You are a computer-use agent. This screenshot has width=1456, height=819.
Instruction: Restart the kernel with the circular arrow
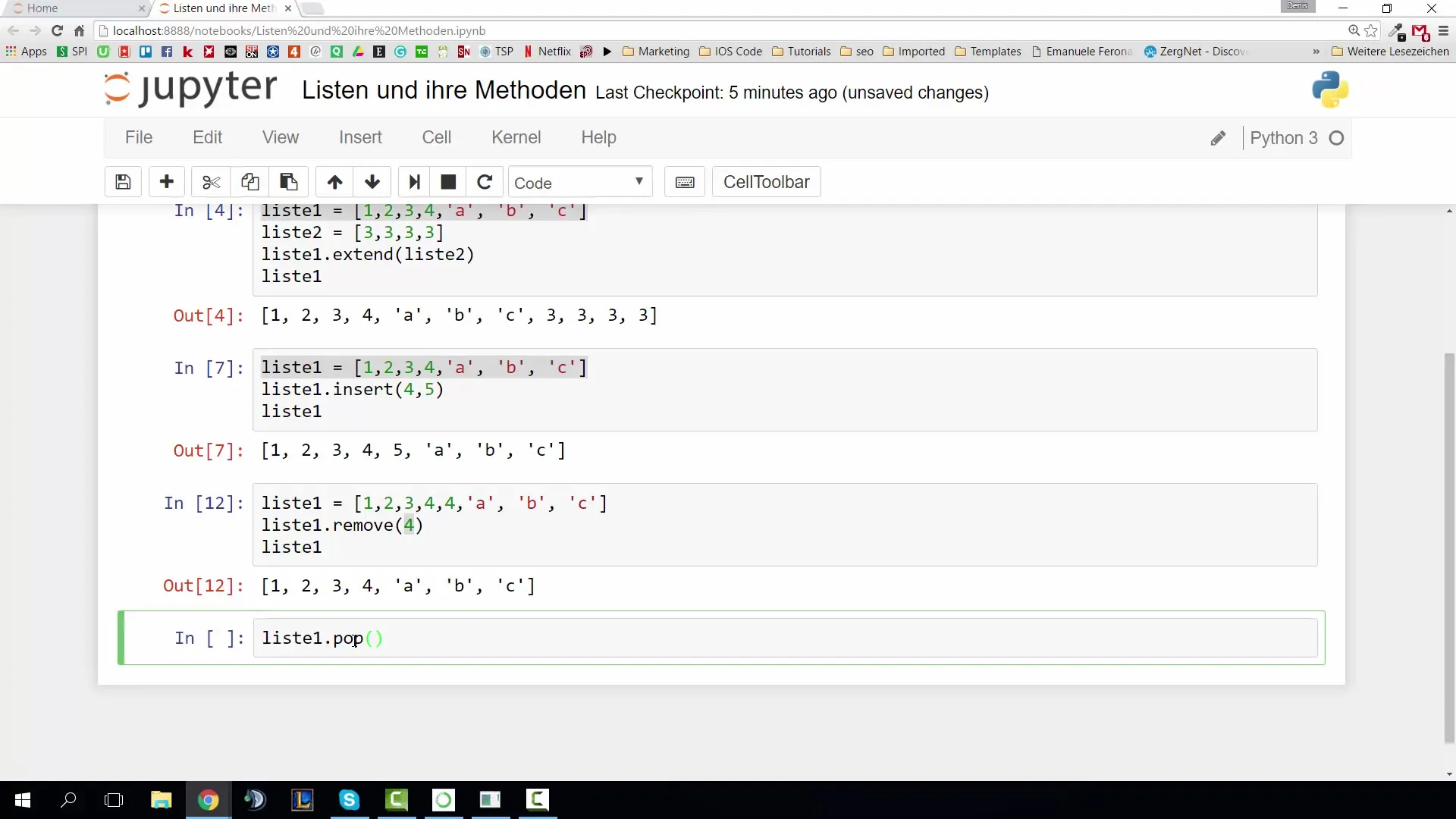[x=485, y=182]
